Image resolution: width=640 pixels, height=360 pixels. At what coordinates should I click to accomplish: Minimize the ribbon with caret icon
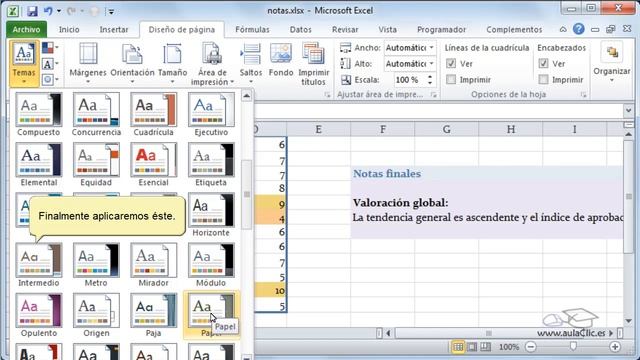pos(563,29)
